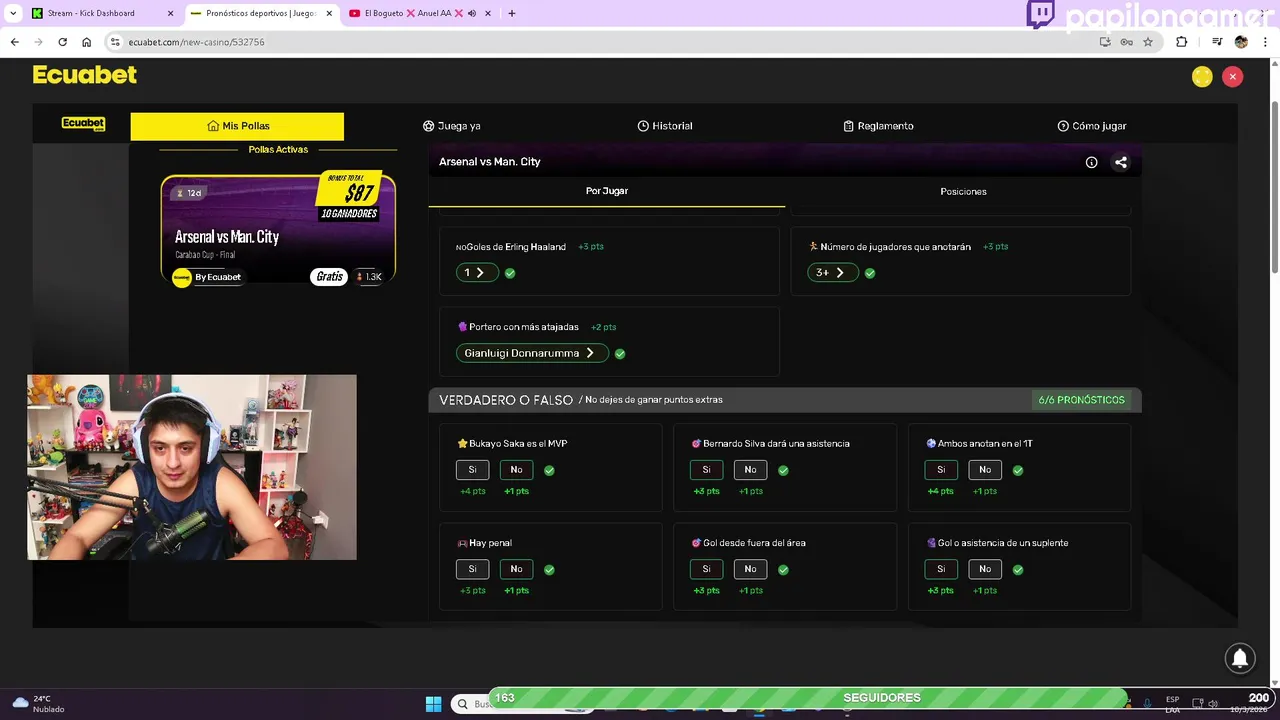Open the browser extensions icon
Viewport: 1280px width, 720px height.
tap(1182, 42)
